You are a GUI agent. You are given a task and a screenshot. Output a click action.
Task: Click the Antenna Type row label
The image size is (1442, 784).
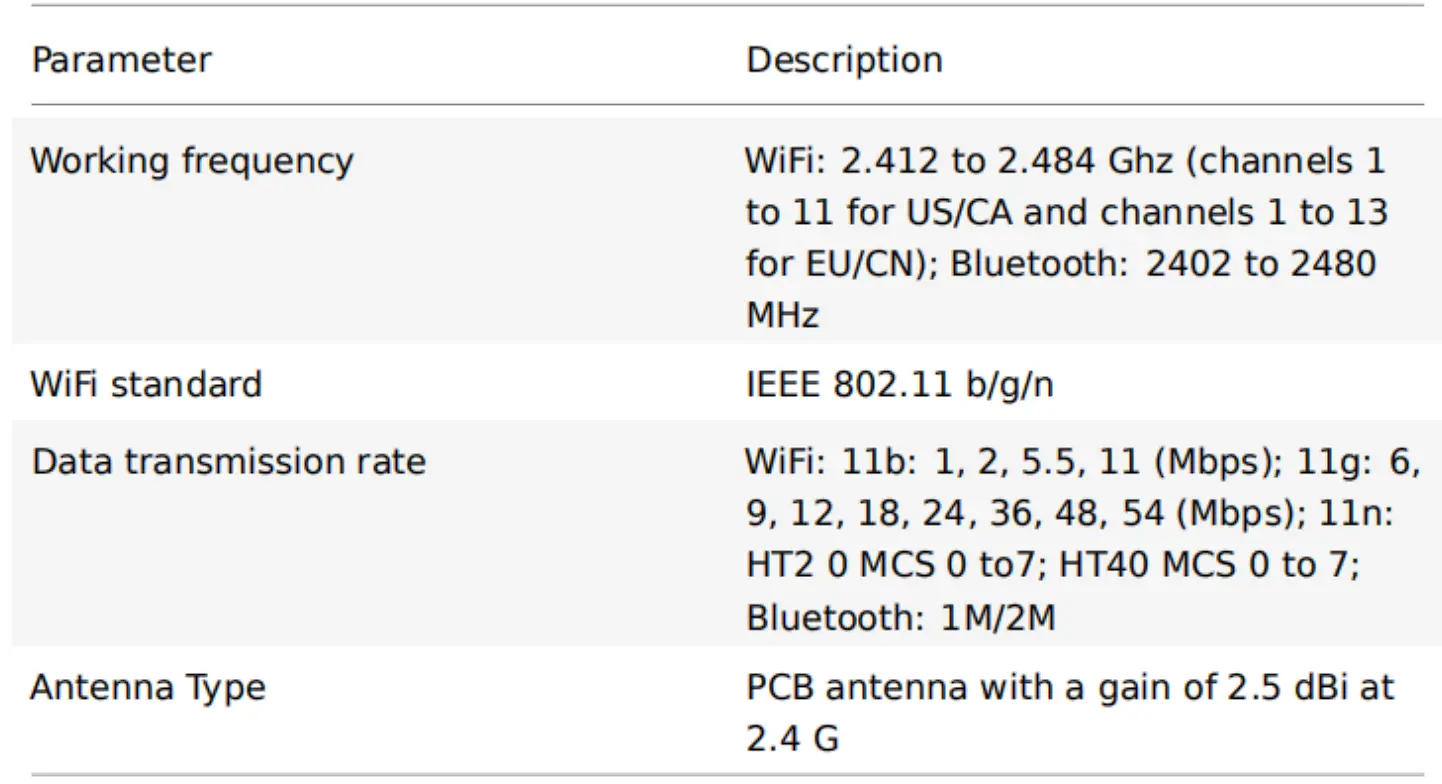[x=148, y=688]
